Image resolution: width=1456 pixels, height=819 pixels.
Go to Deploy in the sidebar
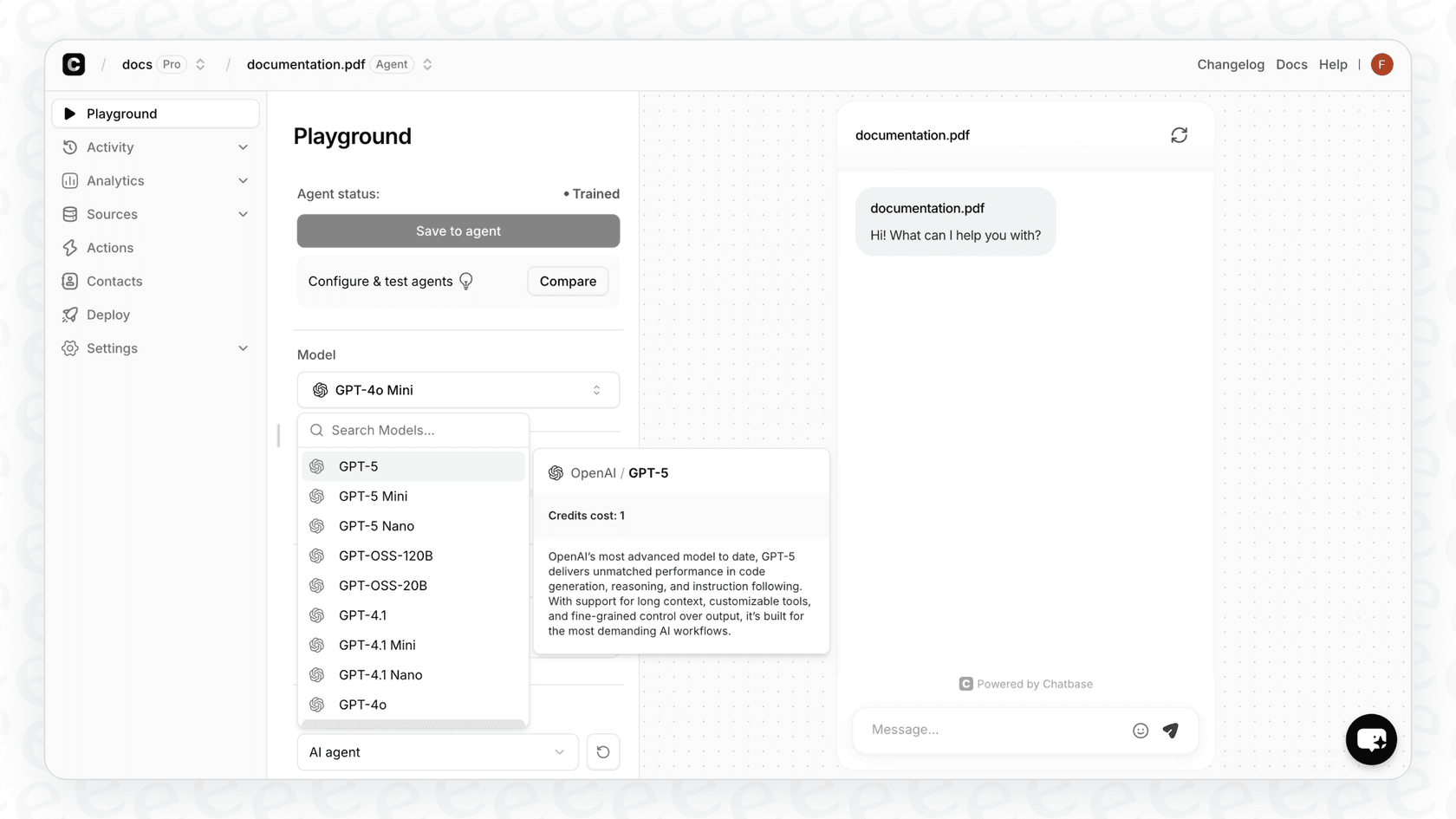point(108,315)
